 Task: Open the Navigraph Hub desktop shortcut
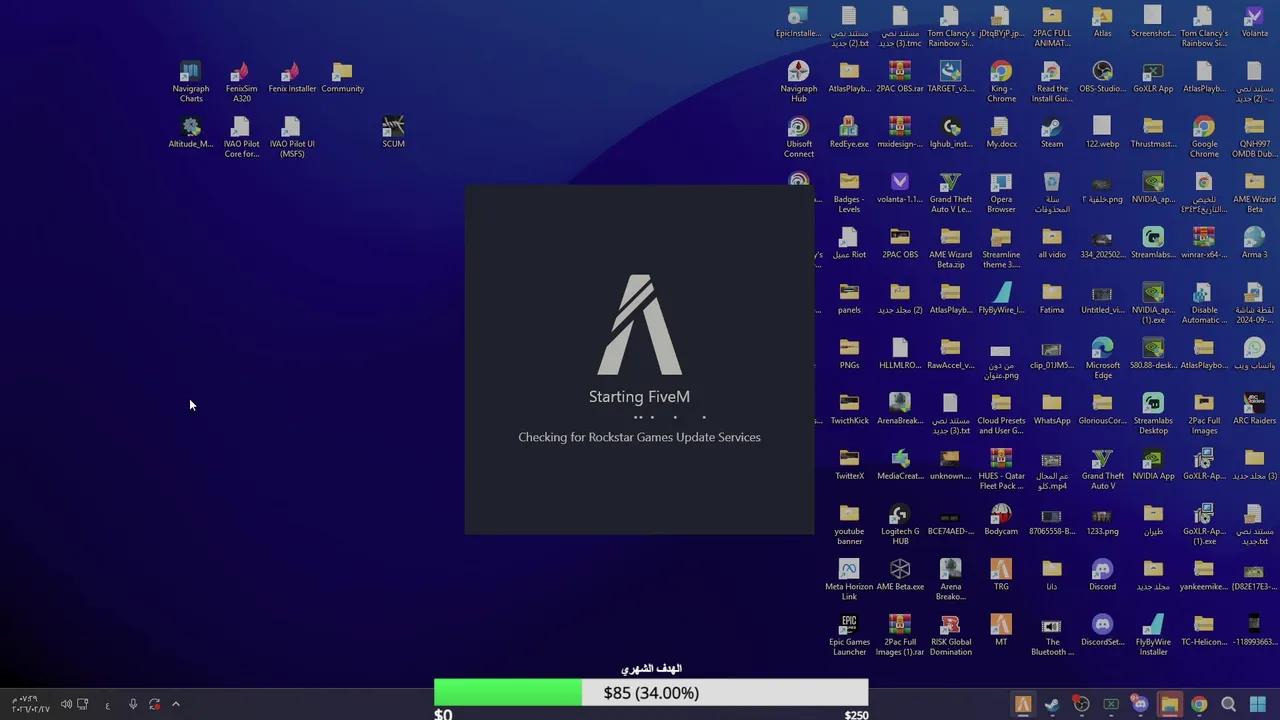click(x=798, y=81)
